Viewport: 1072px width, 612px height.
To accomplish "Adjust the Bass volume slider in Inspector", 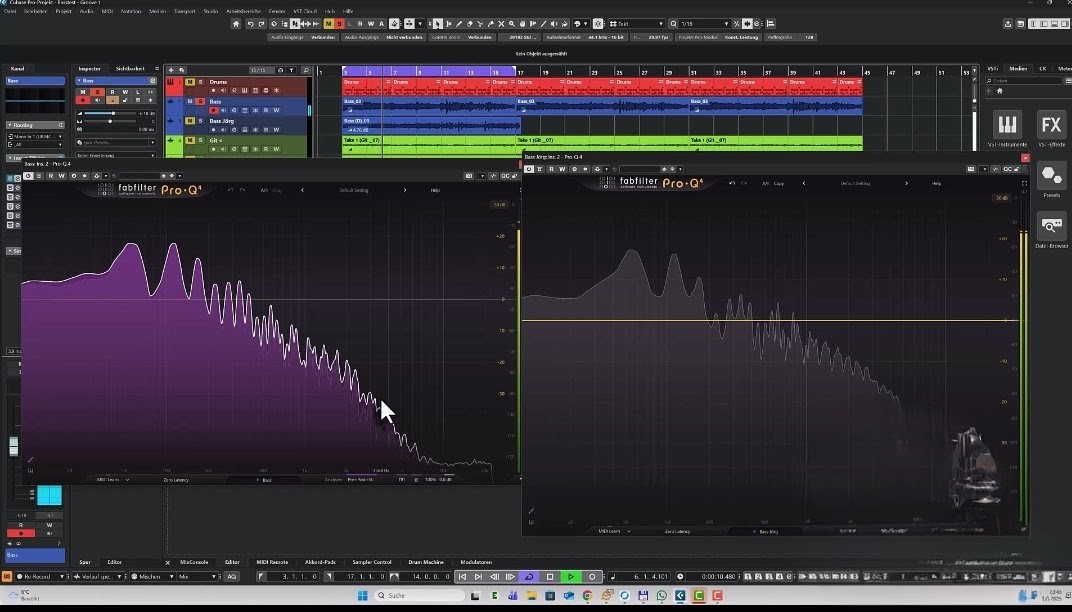I will click(x=112, y=113).
